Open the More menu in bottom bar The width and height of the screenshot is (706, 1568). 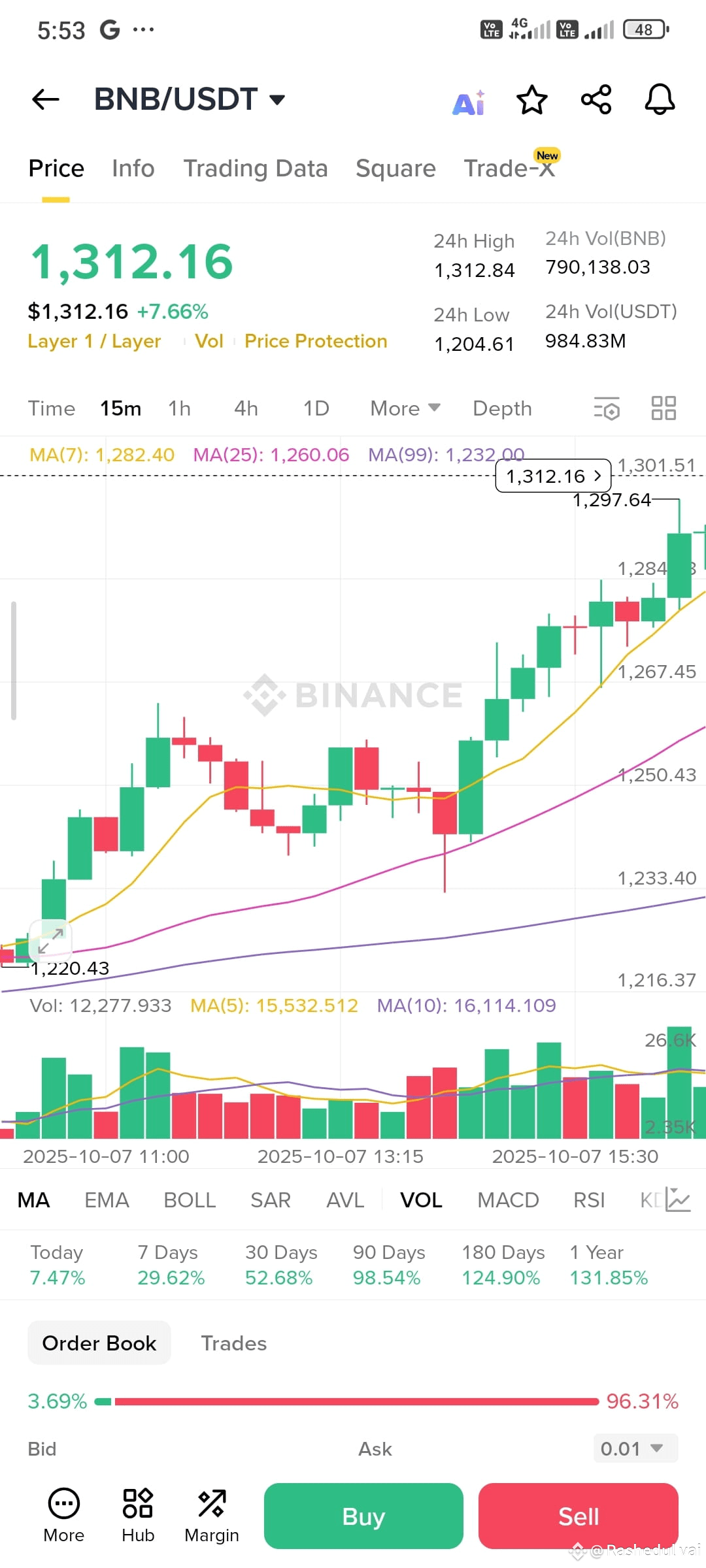(64, 1516)
